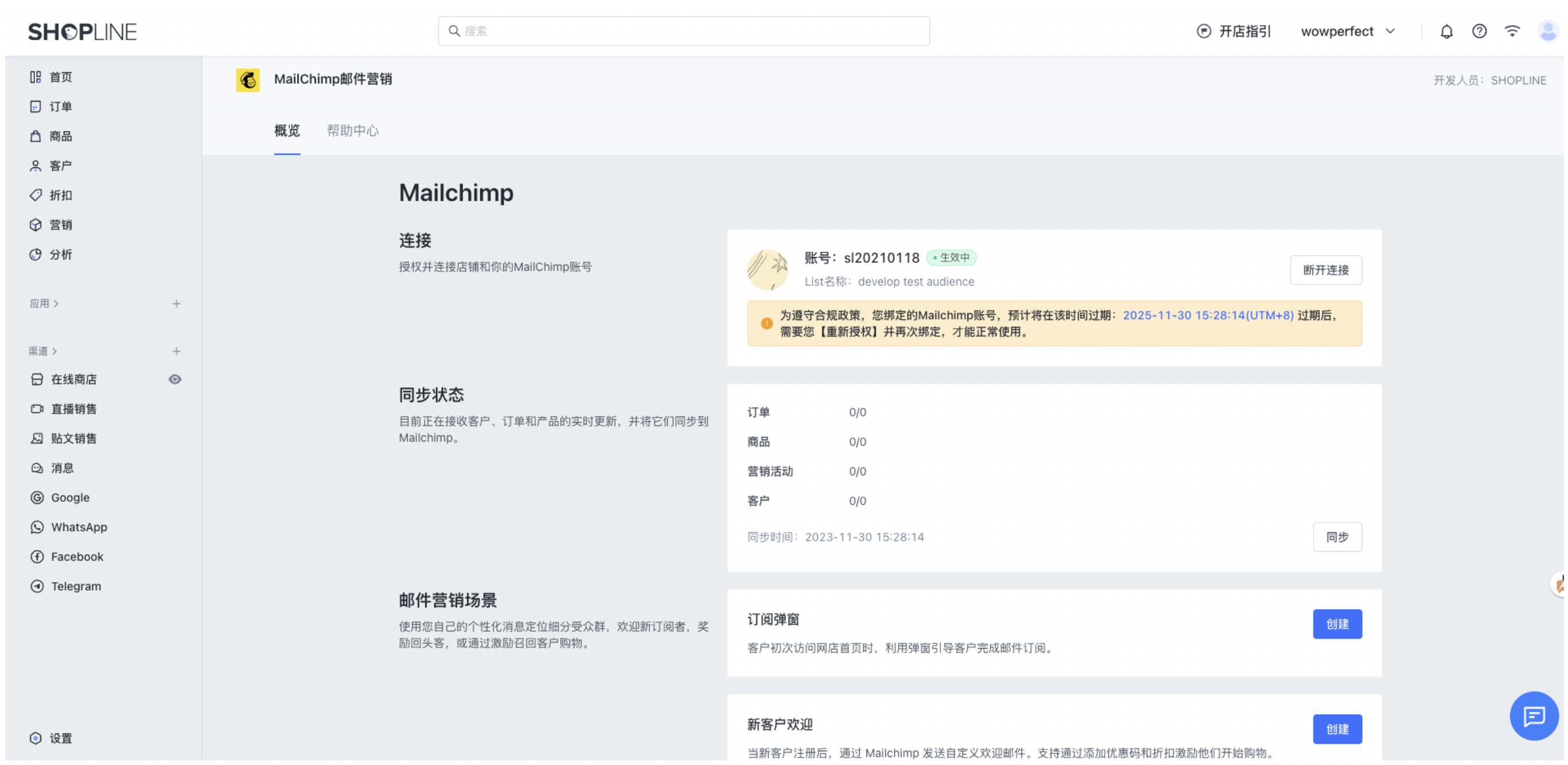Expand the 应用 section chevron
This screenshot has height=765, width=1568.
(x=56, y=303)
